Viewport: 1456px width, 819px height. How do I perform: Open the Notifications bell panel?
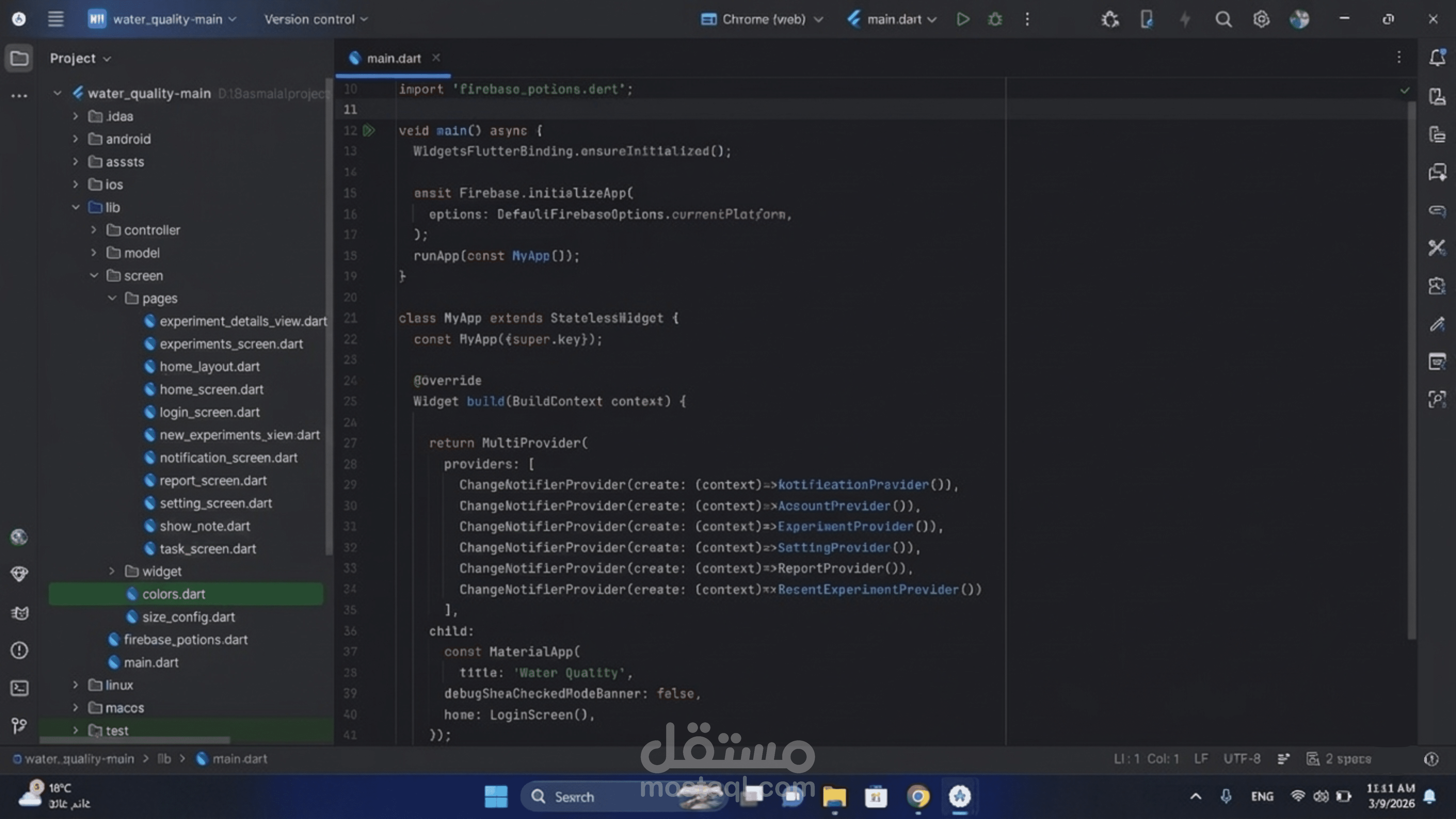[x=1437, y=58]
